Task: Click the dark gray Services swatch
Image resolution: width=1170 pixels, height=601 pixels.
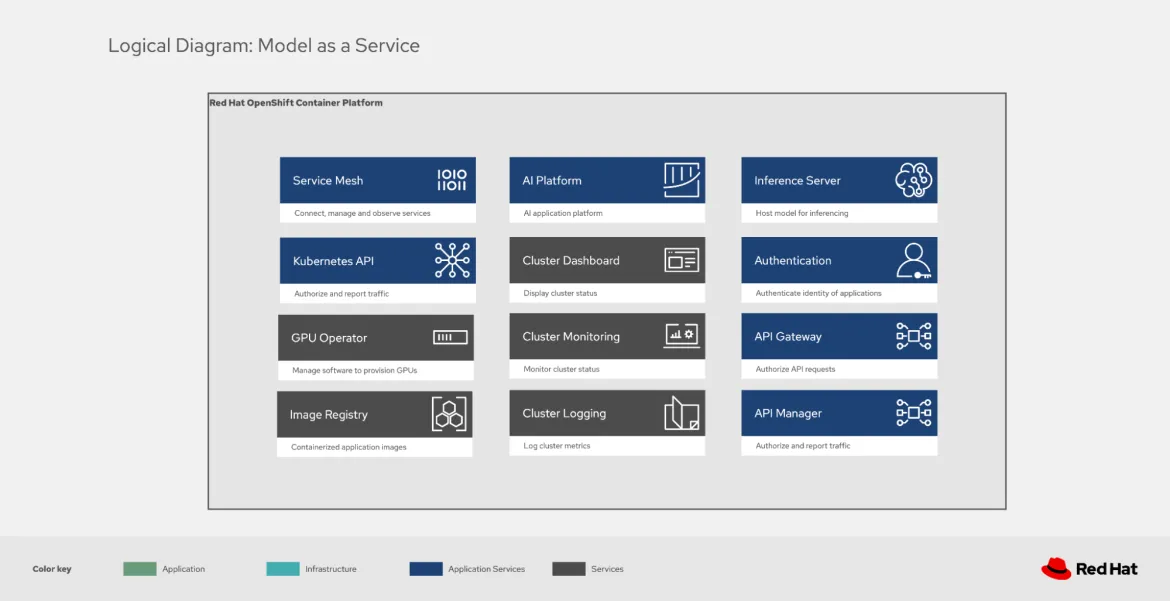Action: 569,569
